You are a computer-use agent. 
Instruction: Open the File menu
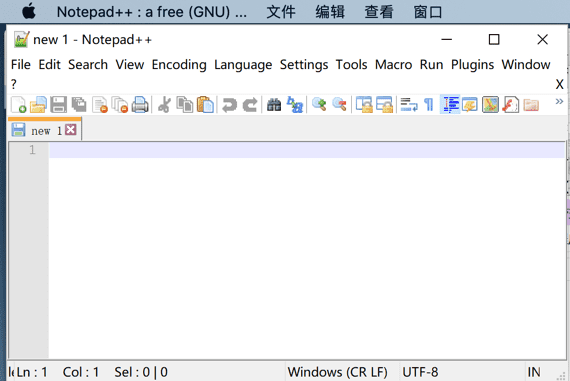tap(21, 65)
